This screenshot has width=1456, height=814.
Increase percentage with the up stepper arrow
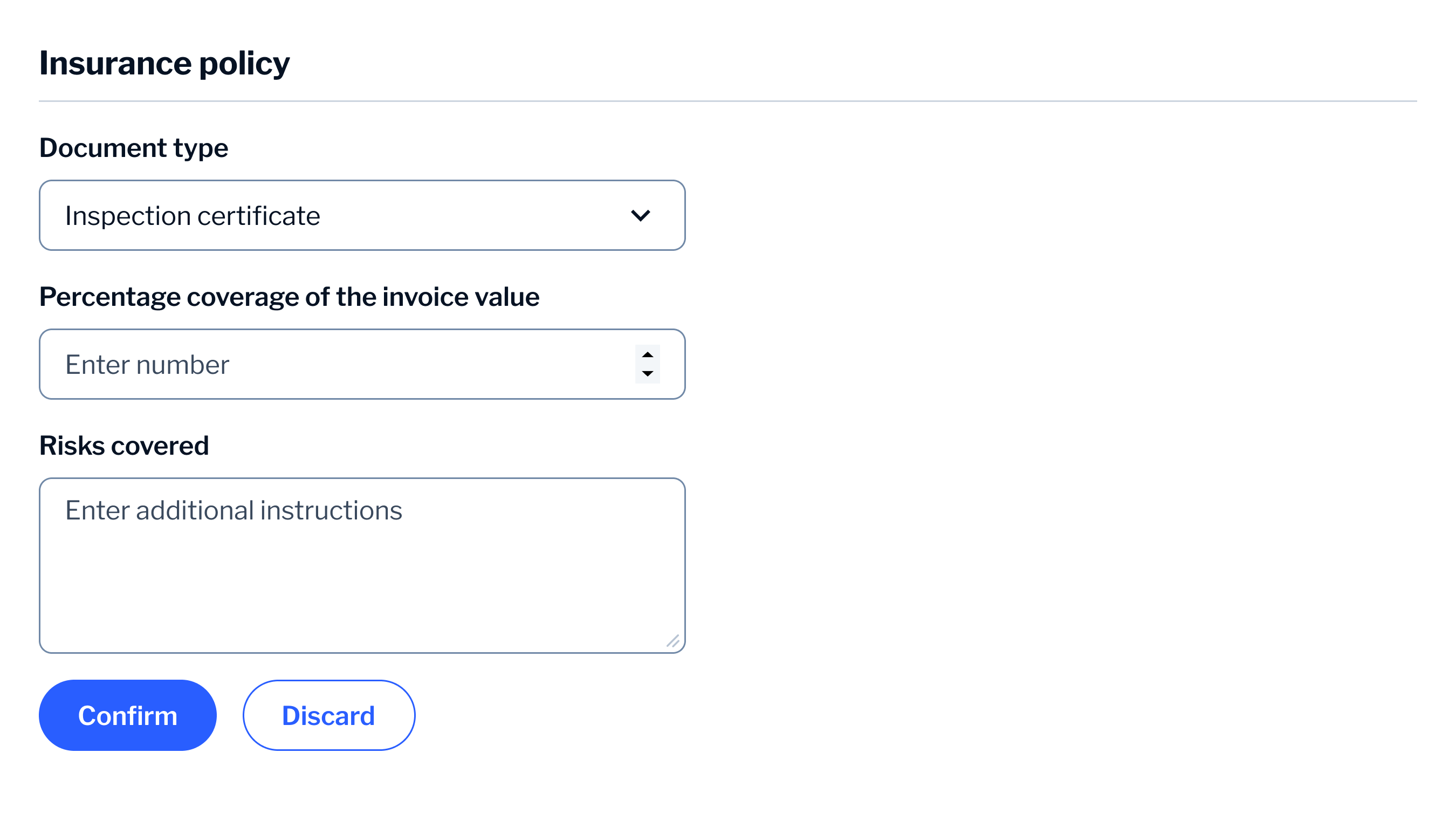pyautogui.click(x=648, y=355)
